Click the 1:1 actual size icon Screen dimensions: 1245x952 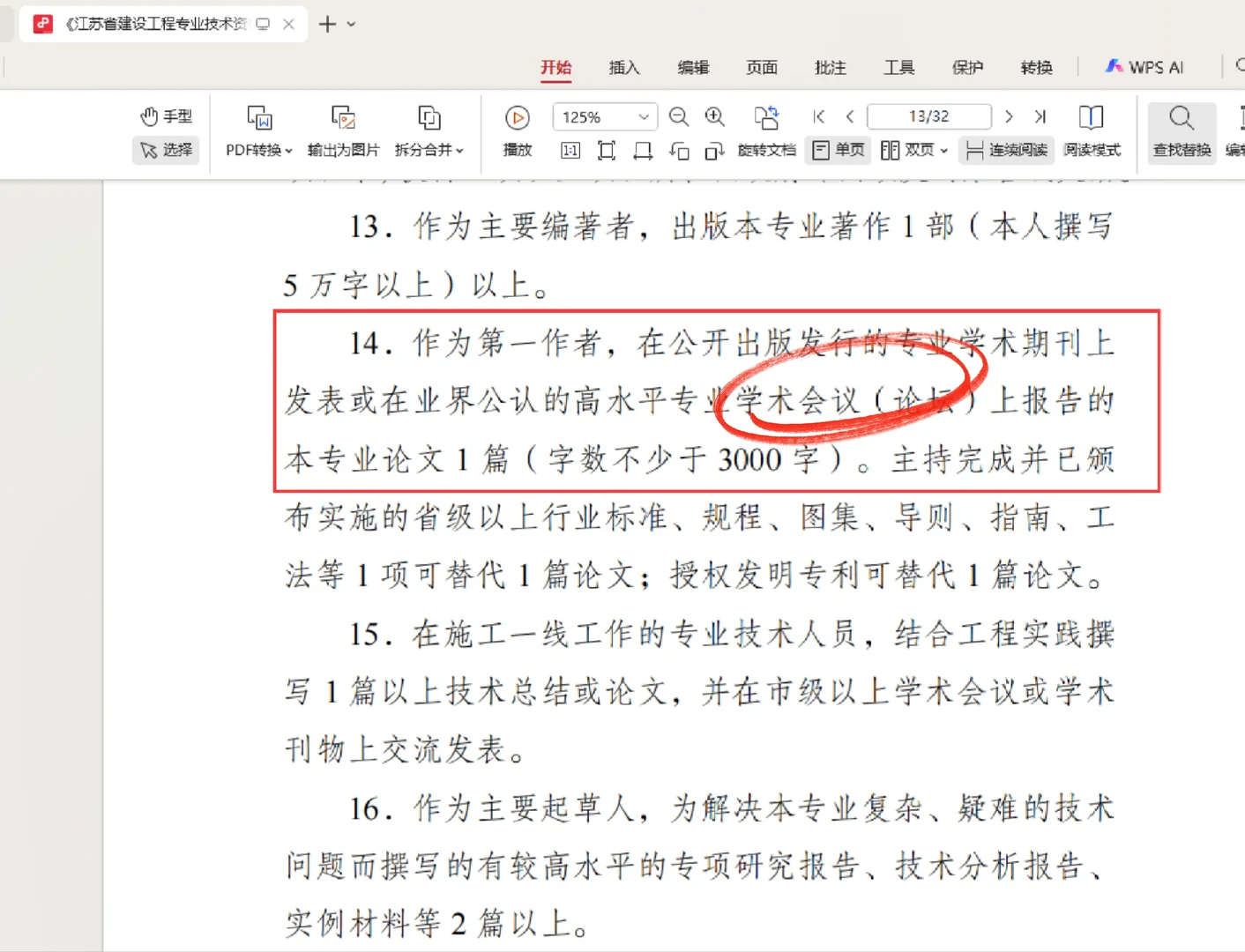click(570, 150)
